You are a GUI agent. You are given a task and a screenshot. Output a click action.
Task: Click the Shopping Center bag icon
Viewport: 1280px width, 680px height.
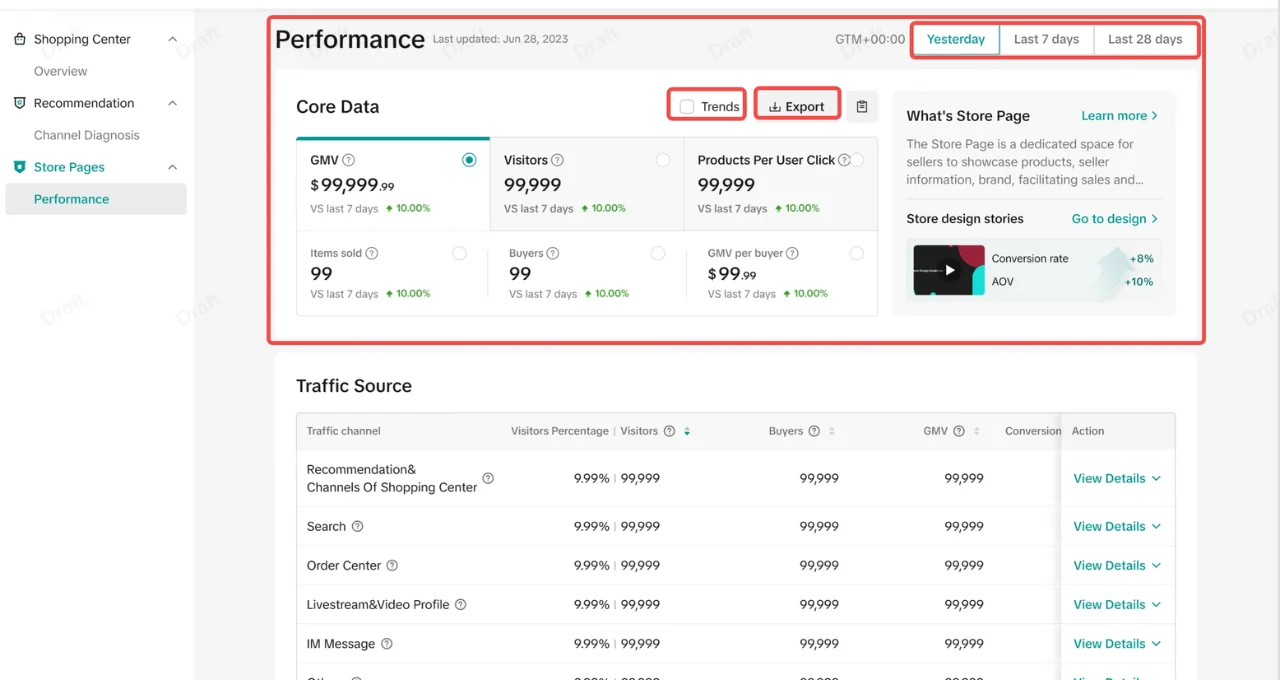click(x=19, y=39)
